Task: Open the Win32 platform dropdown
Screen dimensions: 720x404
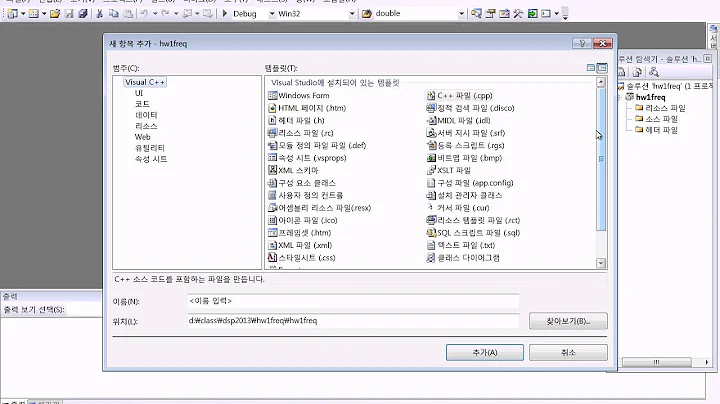Action: (352, 14)
